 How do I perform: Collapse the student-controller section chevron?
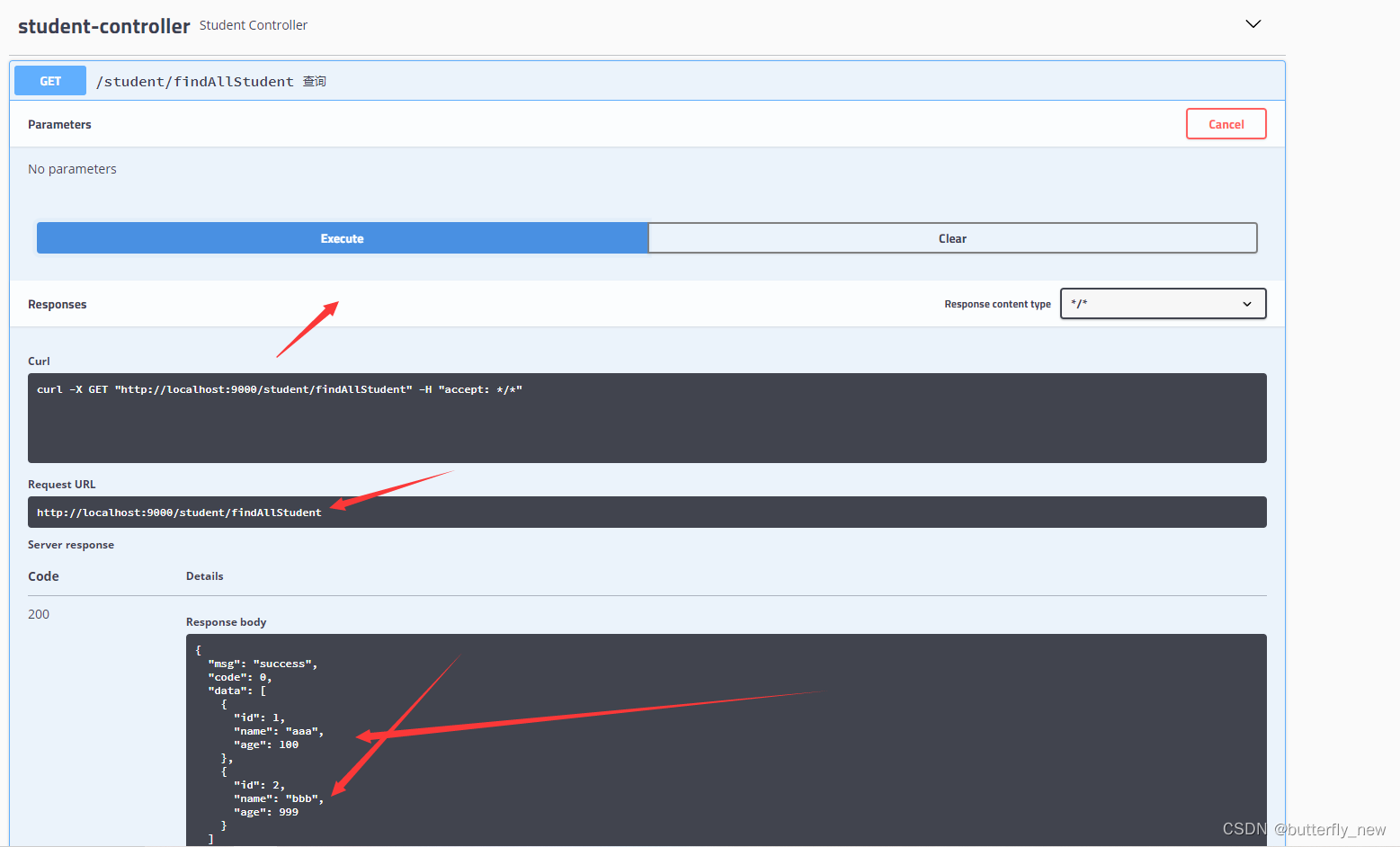(1253, 23)
